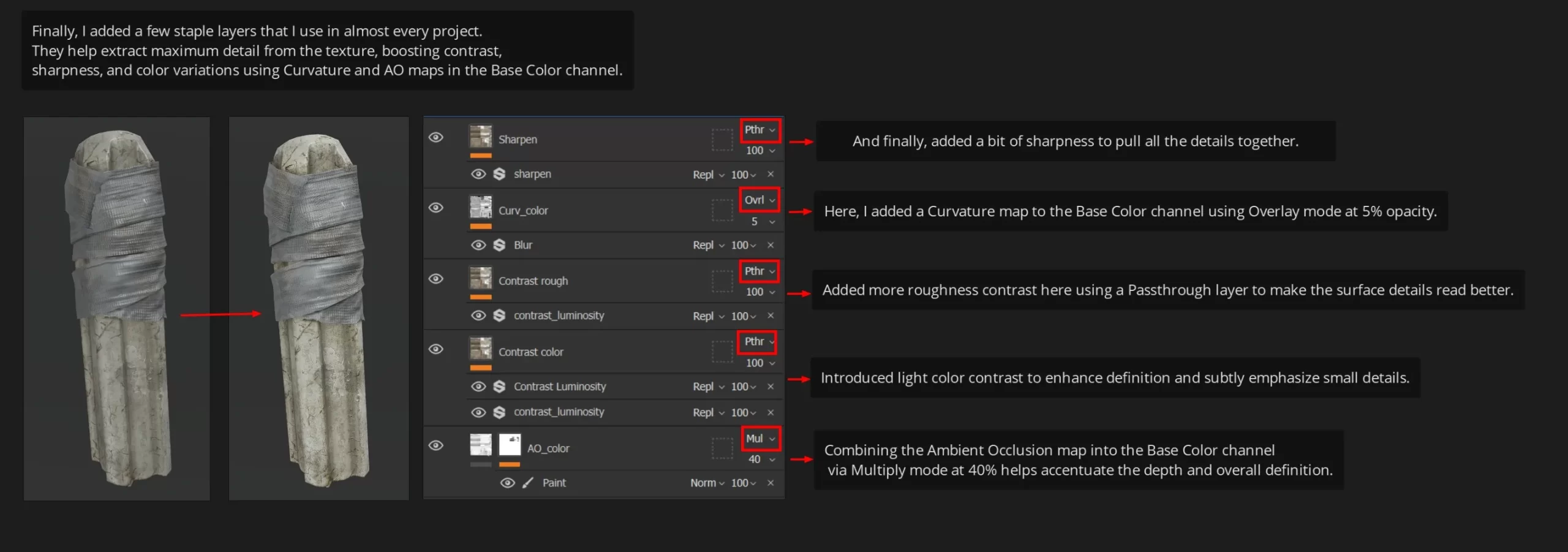
Task: Remove the capitalized Contrast Luminosity filter via X
Action: [771, 387]
